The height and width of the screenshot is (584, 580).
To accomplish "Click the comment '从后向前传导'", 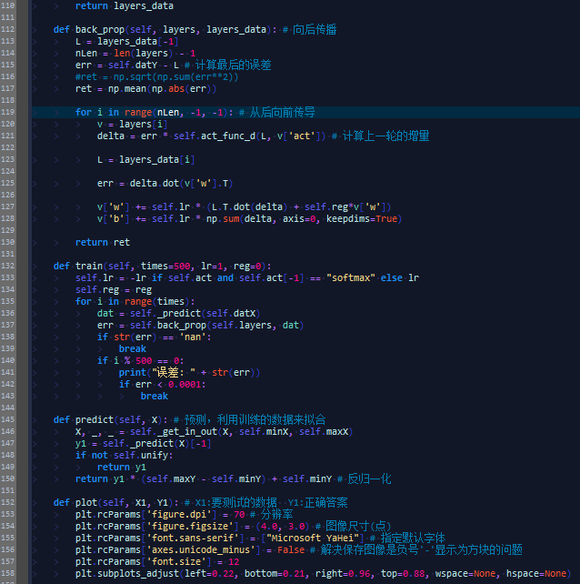I will click(x=282, y=112).
